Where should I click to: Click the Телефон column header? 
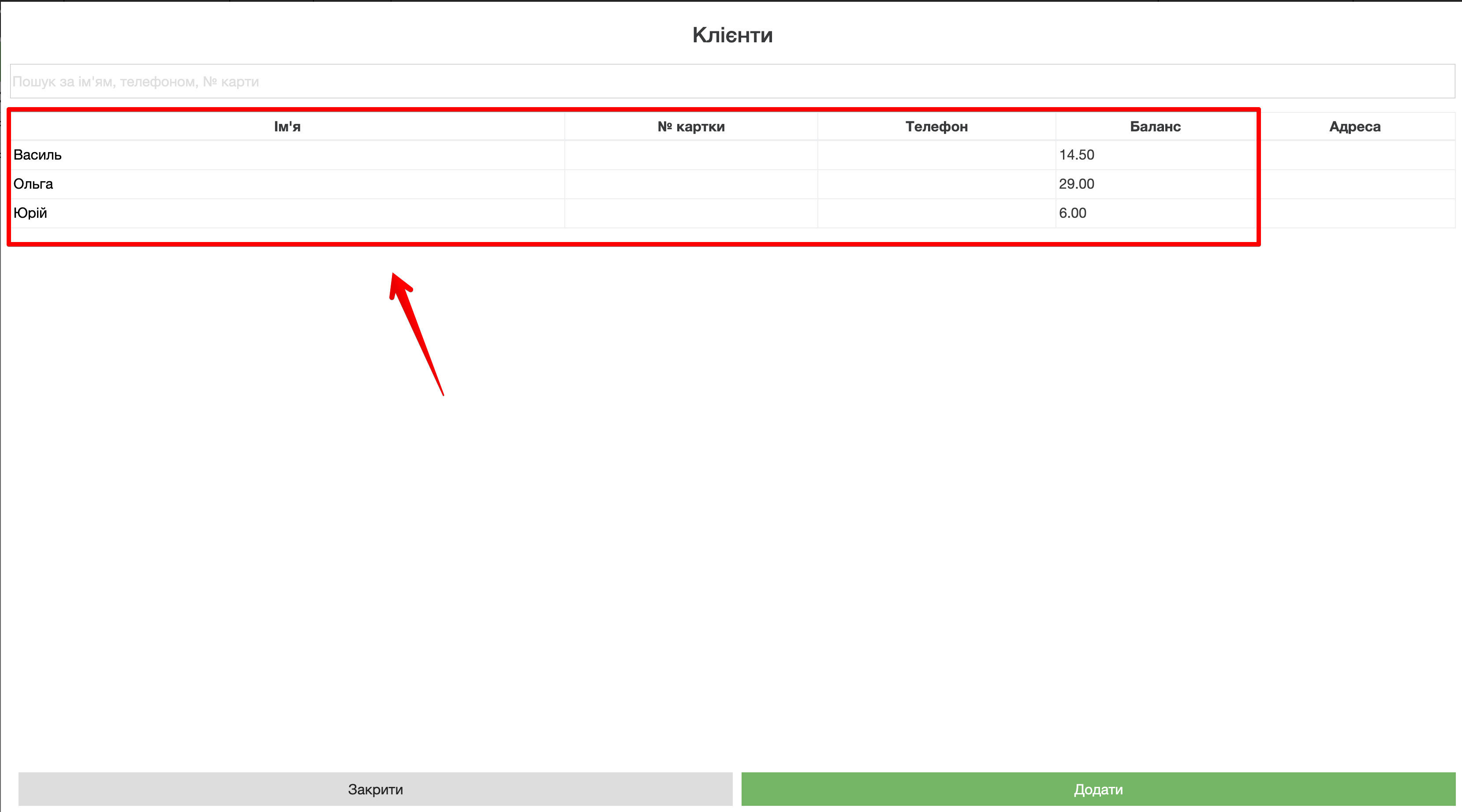click(936, 127)
